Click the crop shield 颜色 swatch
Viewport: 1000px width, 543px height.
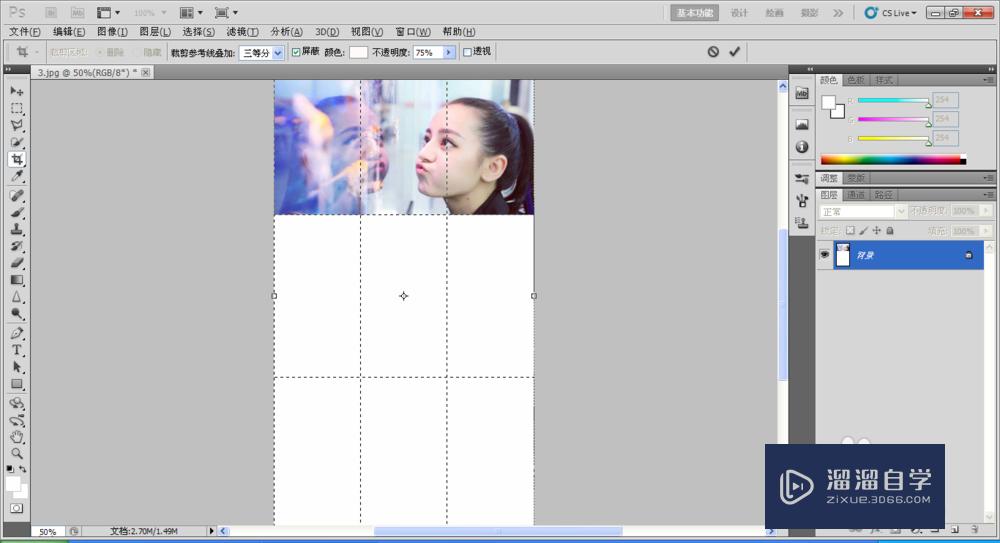[358, 52]
